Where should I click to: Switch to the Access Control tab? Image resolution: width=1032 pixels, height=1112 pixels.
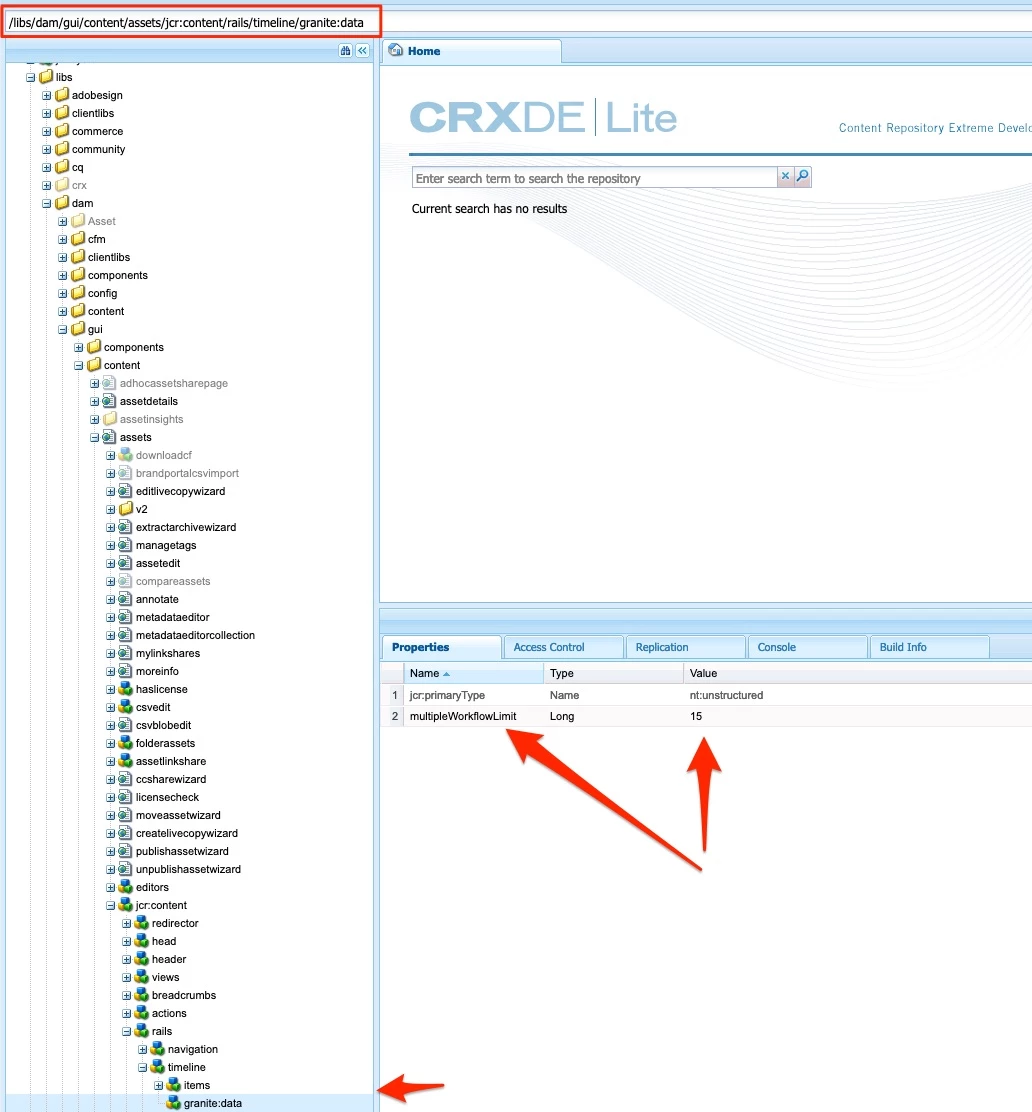pyautogui.click(x=563, y=647)
